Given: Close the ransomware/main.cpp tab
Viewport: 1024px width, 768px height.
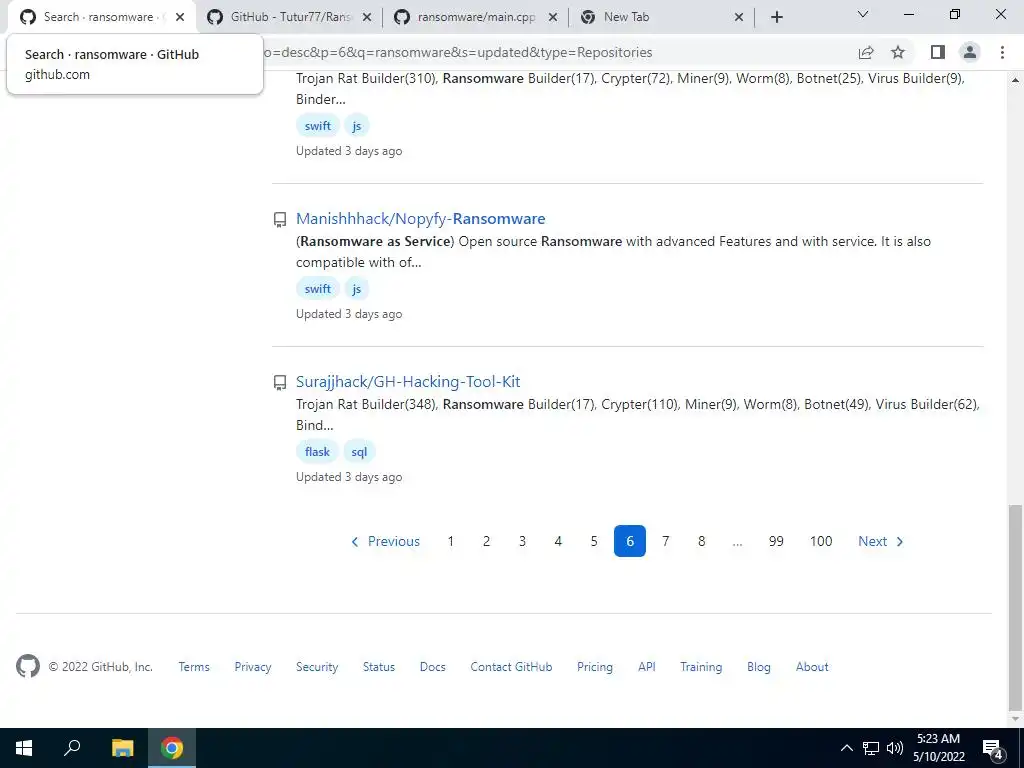Looking at the screenshot, I should tap(552, 18).
